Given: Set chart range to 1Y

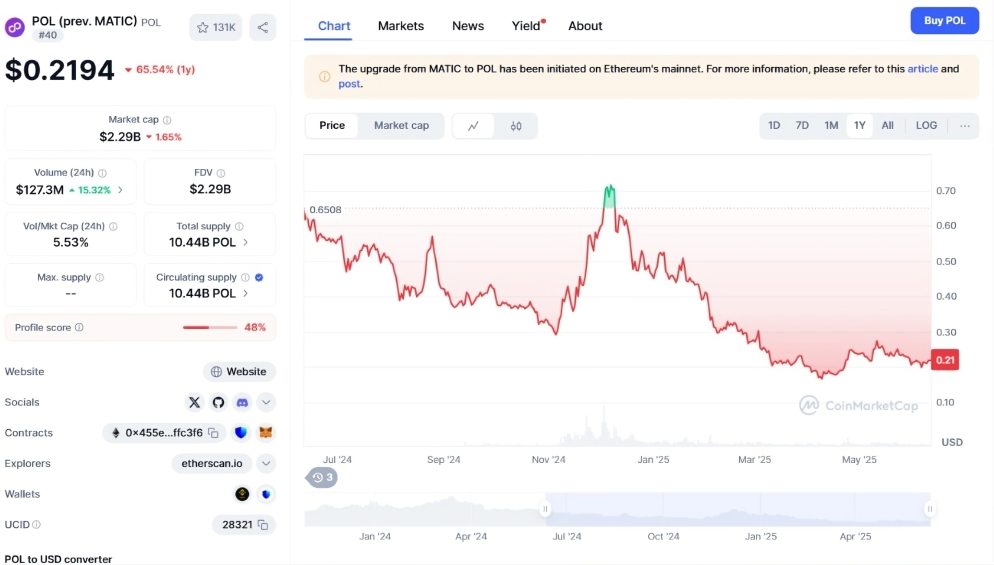Looking at the screenshot, I should 860,126.
